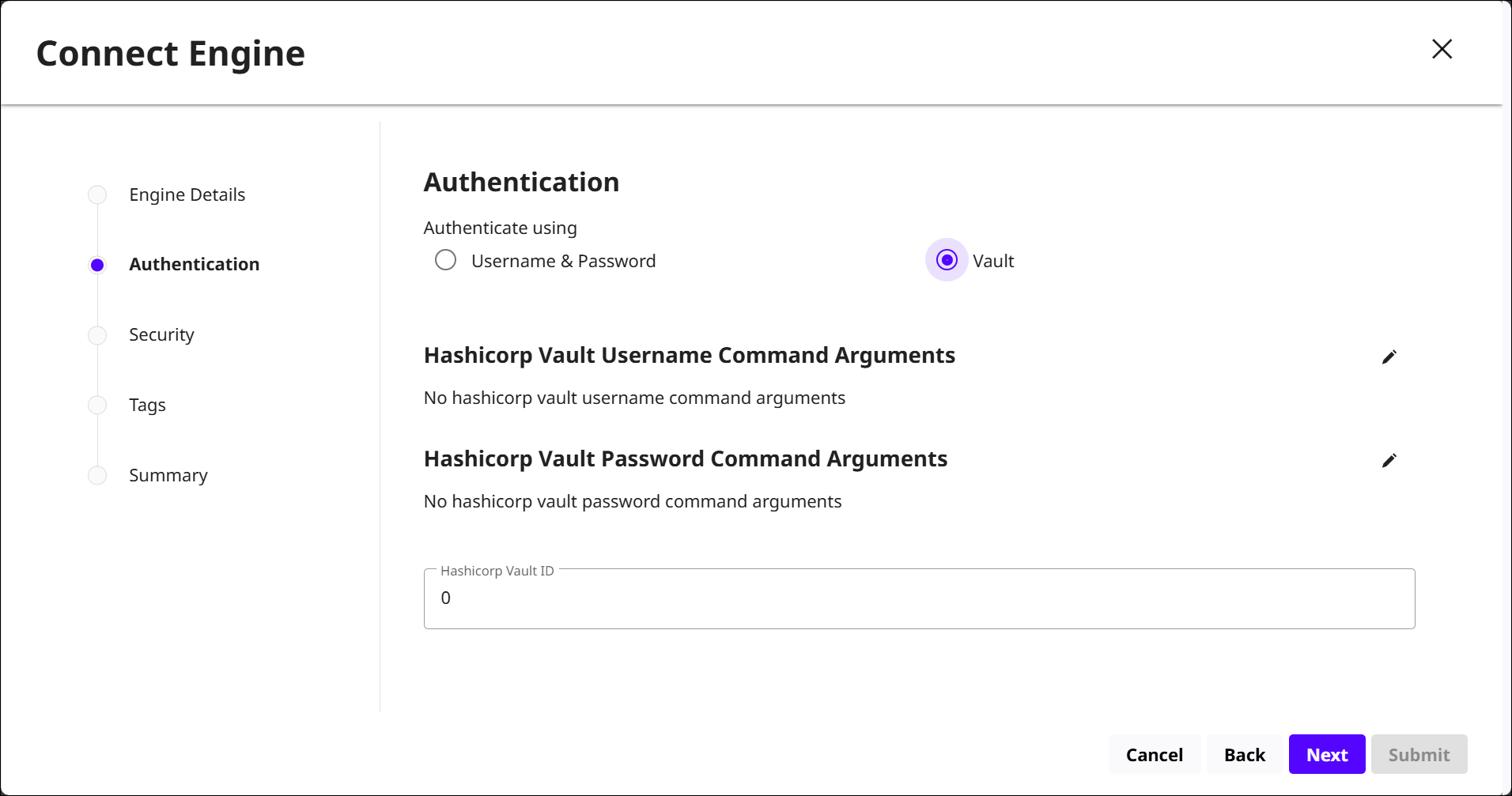The image size is (1512, 796).
Task: Close the Connect Engine dialog
Action: click(1442, 49)
